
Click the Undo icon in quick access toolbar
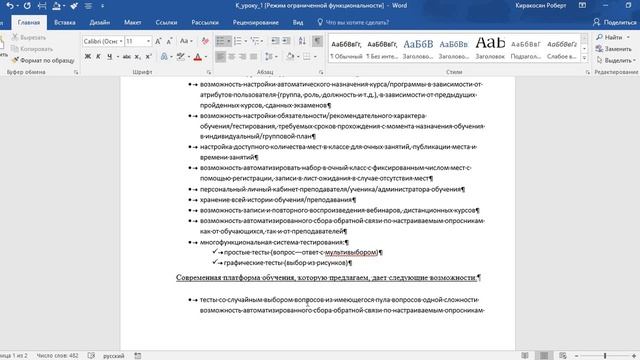tap(10, 6)
